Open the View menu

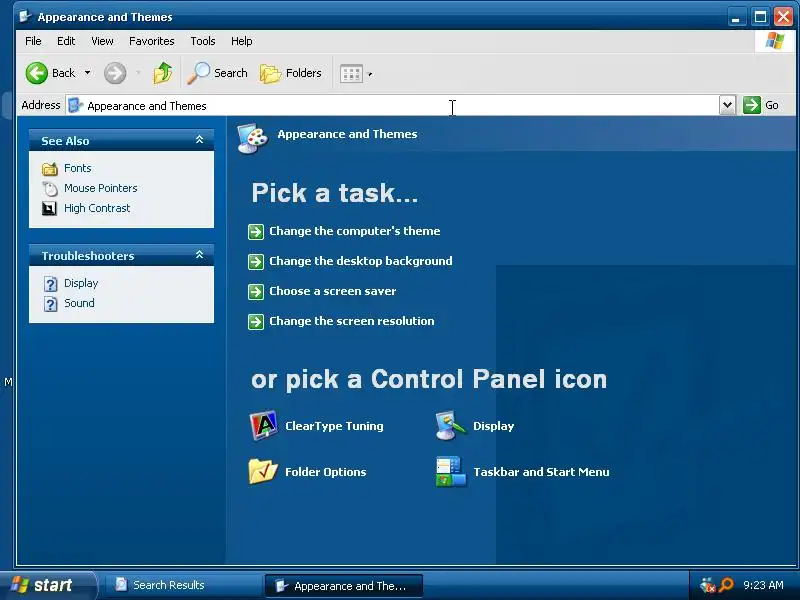[102, 41]
